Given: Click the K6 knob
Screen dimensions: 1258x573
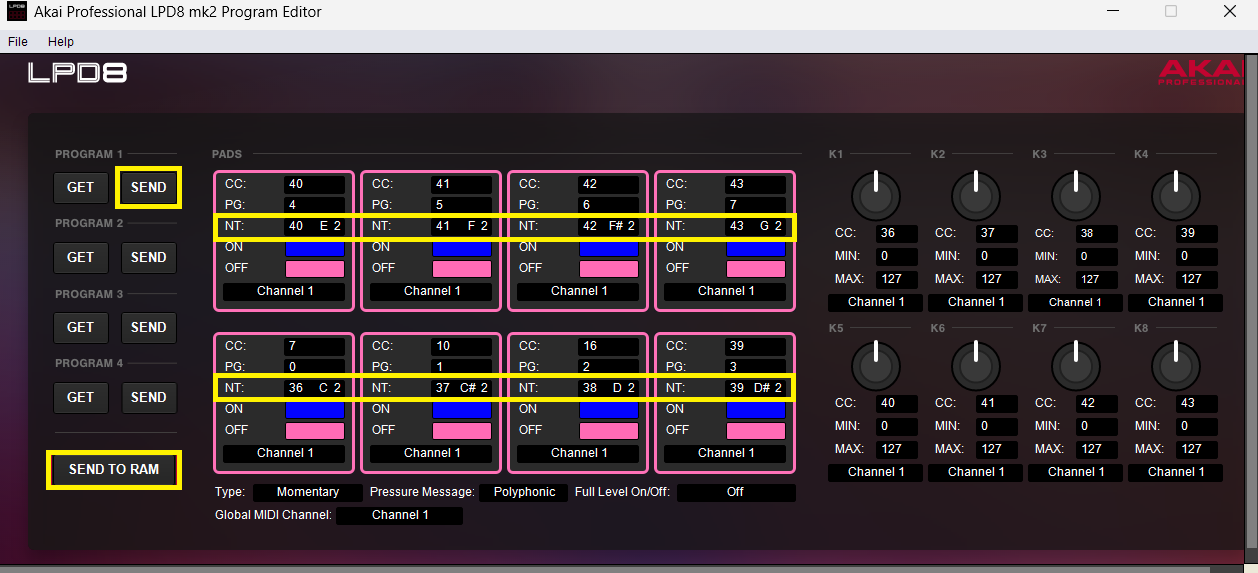Looking at the screenshot, I should pos(975,365).
